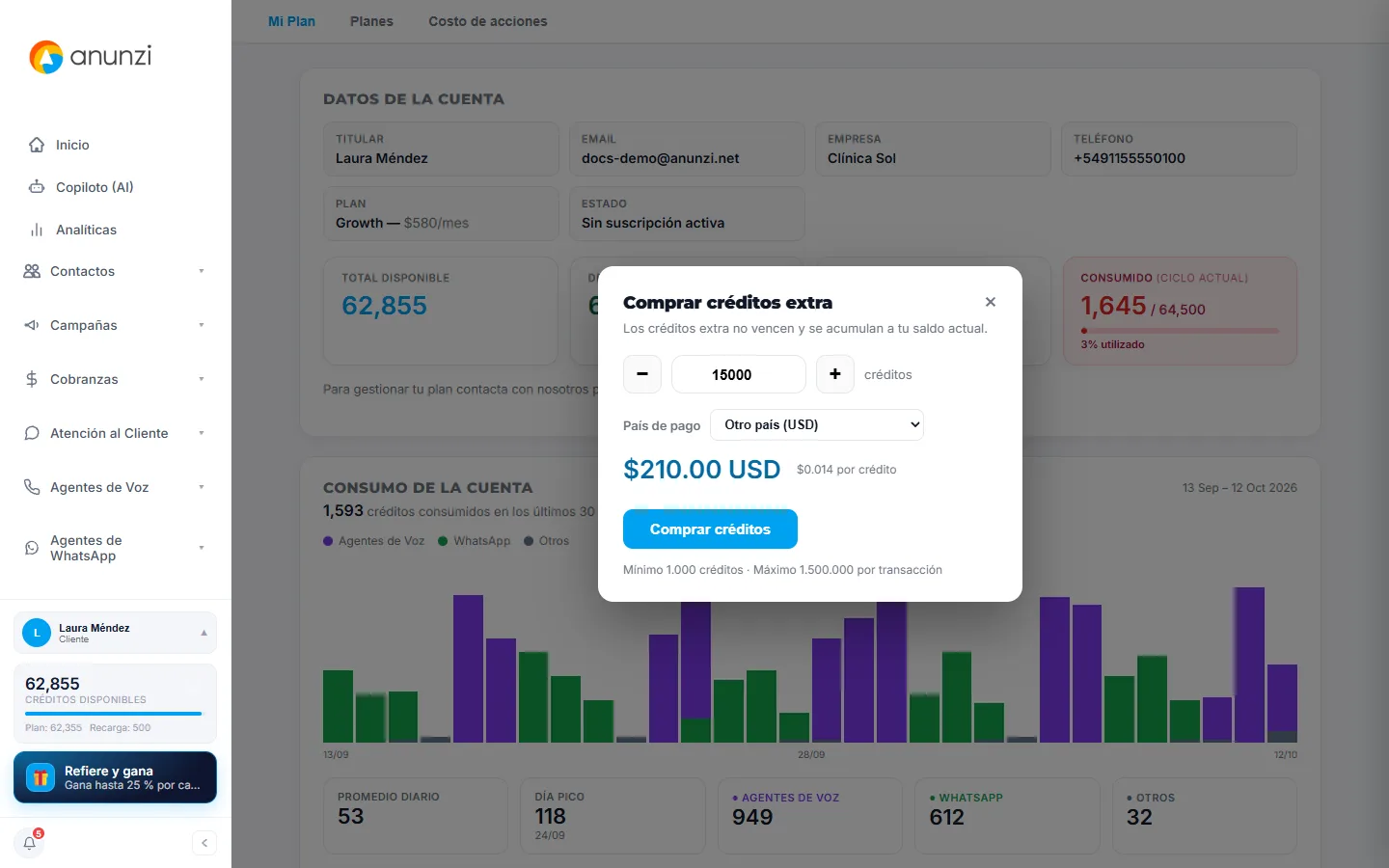
Task: Click the Cobranzas dollar icon
Action: (32, 379)
